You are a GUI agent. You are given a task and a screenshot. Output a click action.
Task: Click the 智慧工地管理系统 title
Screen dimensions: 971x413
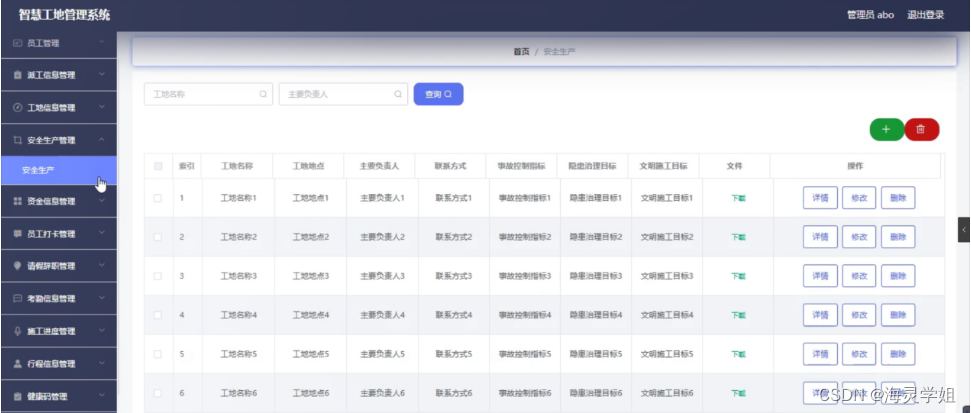(64, 15)
